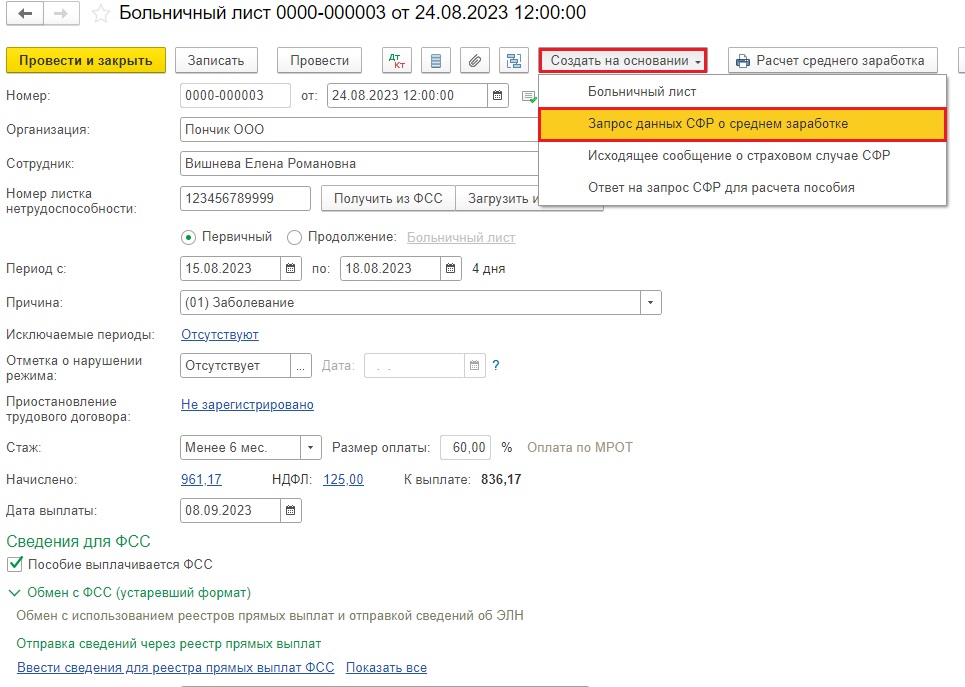Open calendar for period end date 18.08.2023
This screenshot has width=965, height=687.
(450, 268)
